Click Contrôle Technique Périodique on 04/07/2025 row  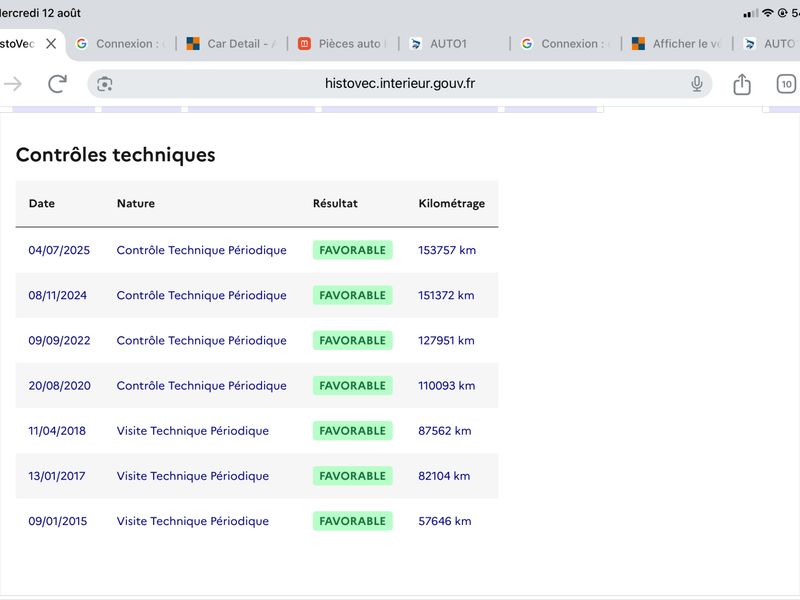tap(202, 250)
